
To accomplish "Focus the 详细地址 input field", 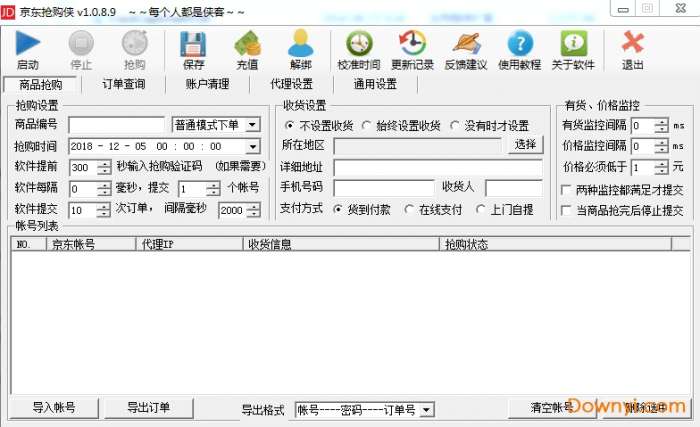I will pyautogui.click(x=438, y=167).
